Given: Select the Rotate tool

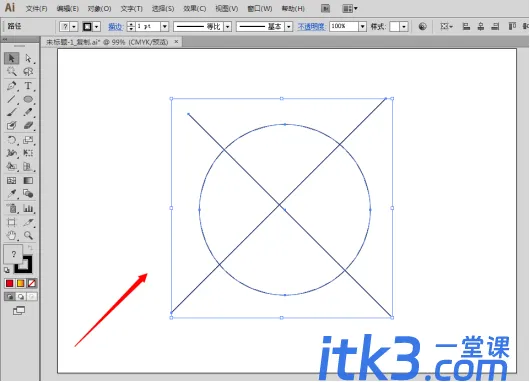Looking at the screenshot, I should 11,140.
